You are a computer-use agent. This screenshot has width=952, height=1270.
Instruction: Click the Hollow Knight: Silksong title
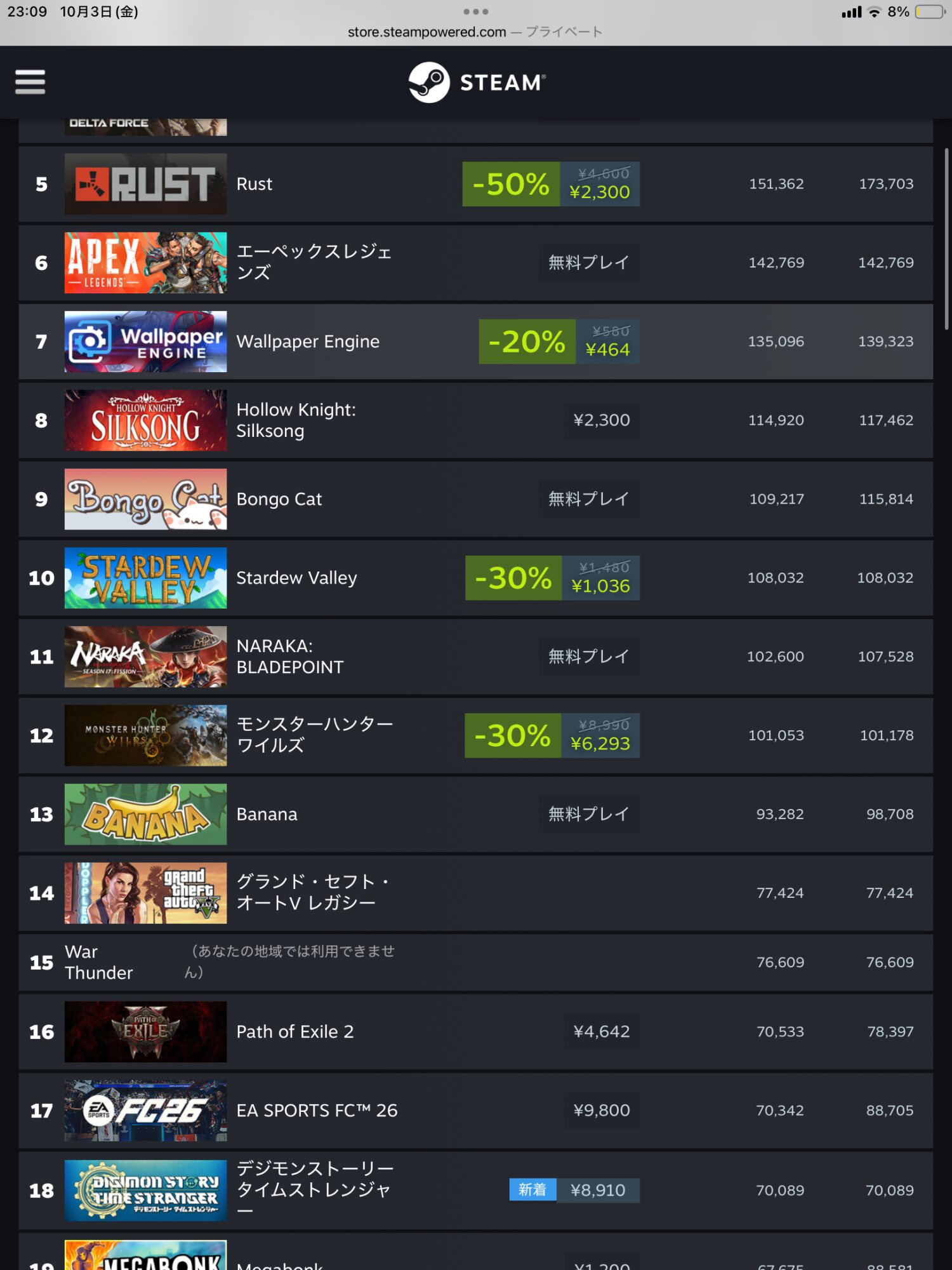296,420
